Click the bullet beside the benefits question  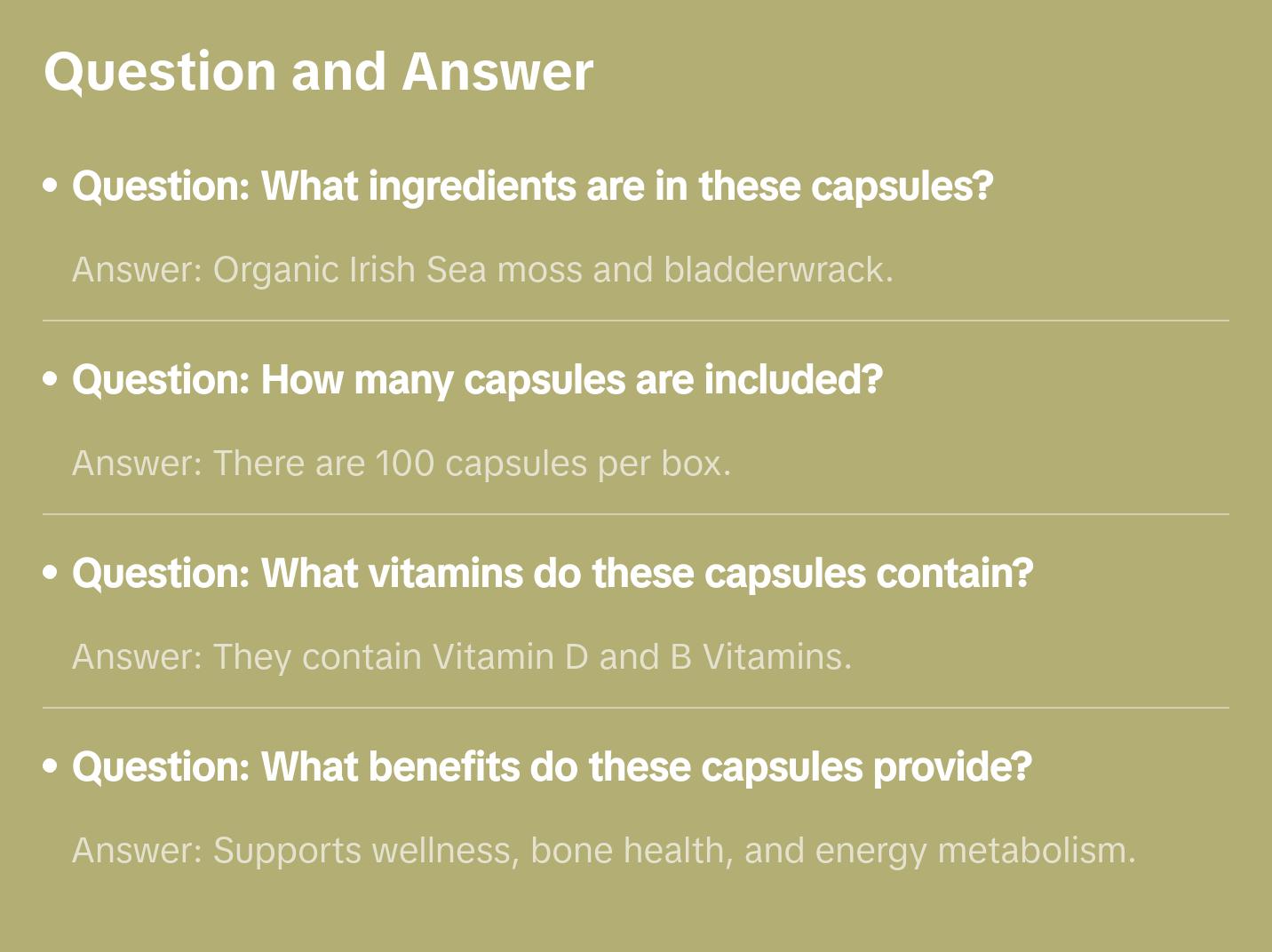51,767
